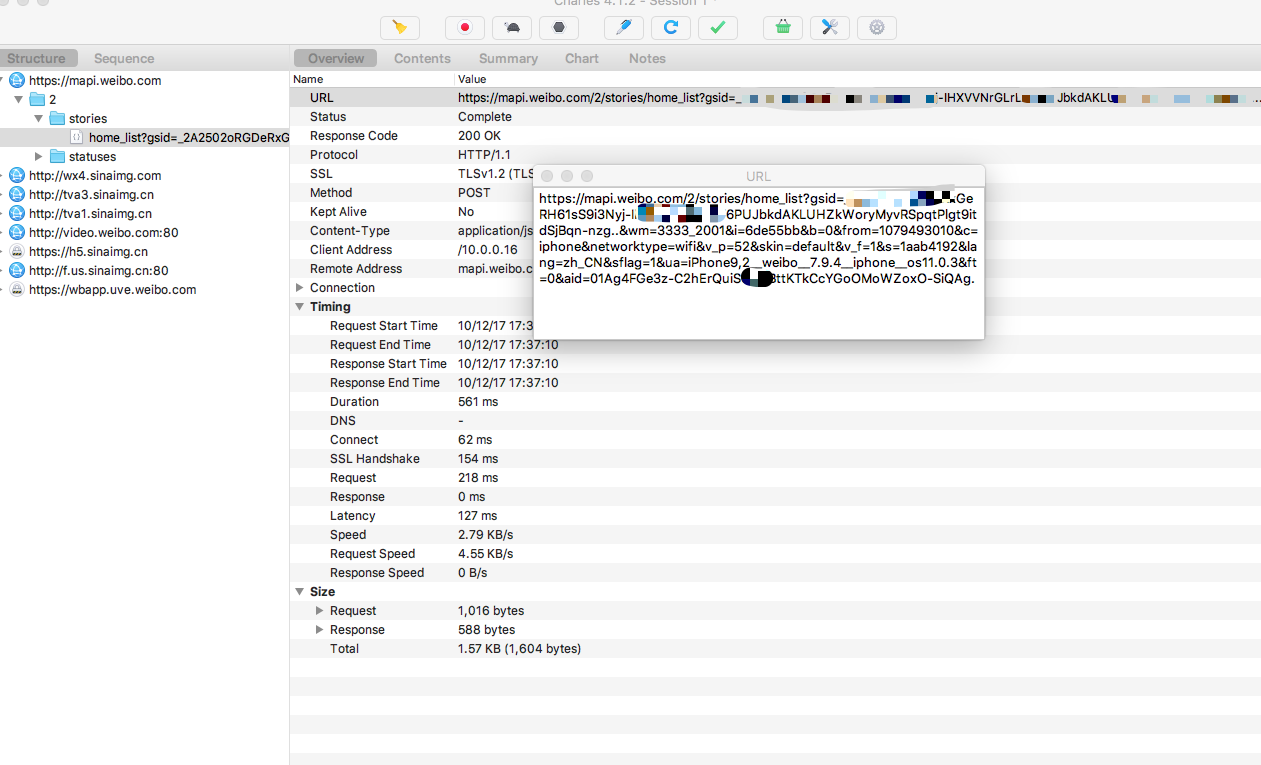Expand the Request size row

pos(320,611)
